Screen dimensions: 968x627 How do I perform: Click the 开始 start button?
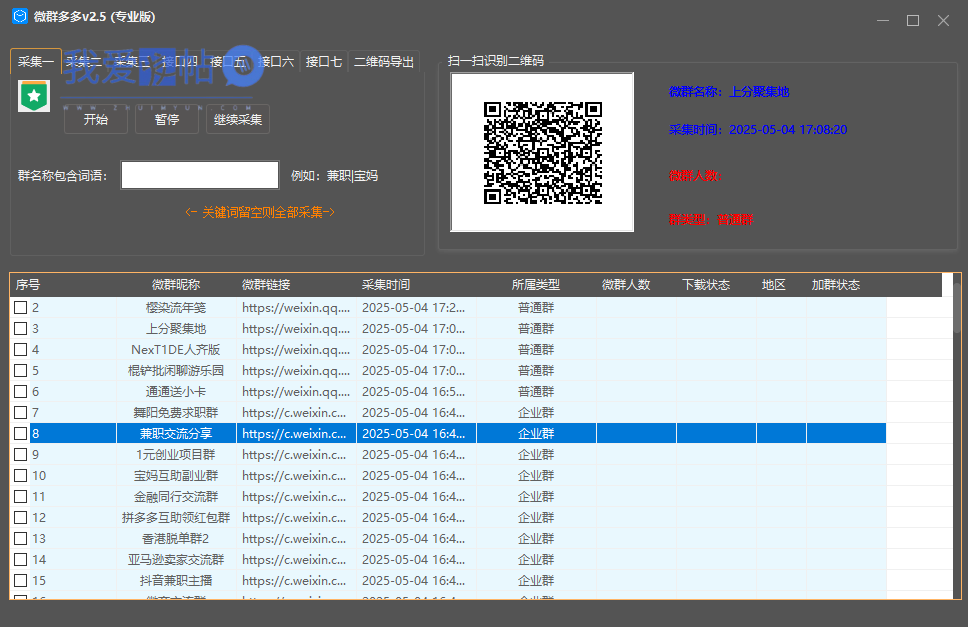[x=96, y=119]
